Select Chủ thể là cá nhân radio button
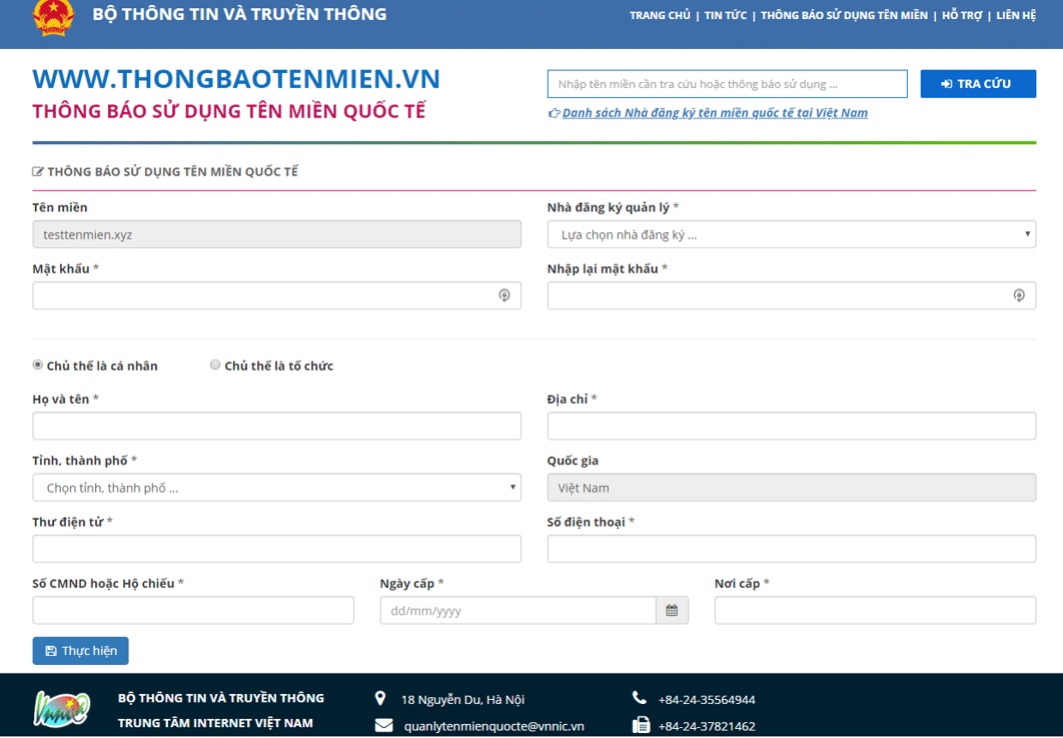1063x738 pixels. [x=38, y=365]
